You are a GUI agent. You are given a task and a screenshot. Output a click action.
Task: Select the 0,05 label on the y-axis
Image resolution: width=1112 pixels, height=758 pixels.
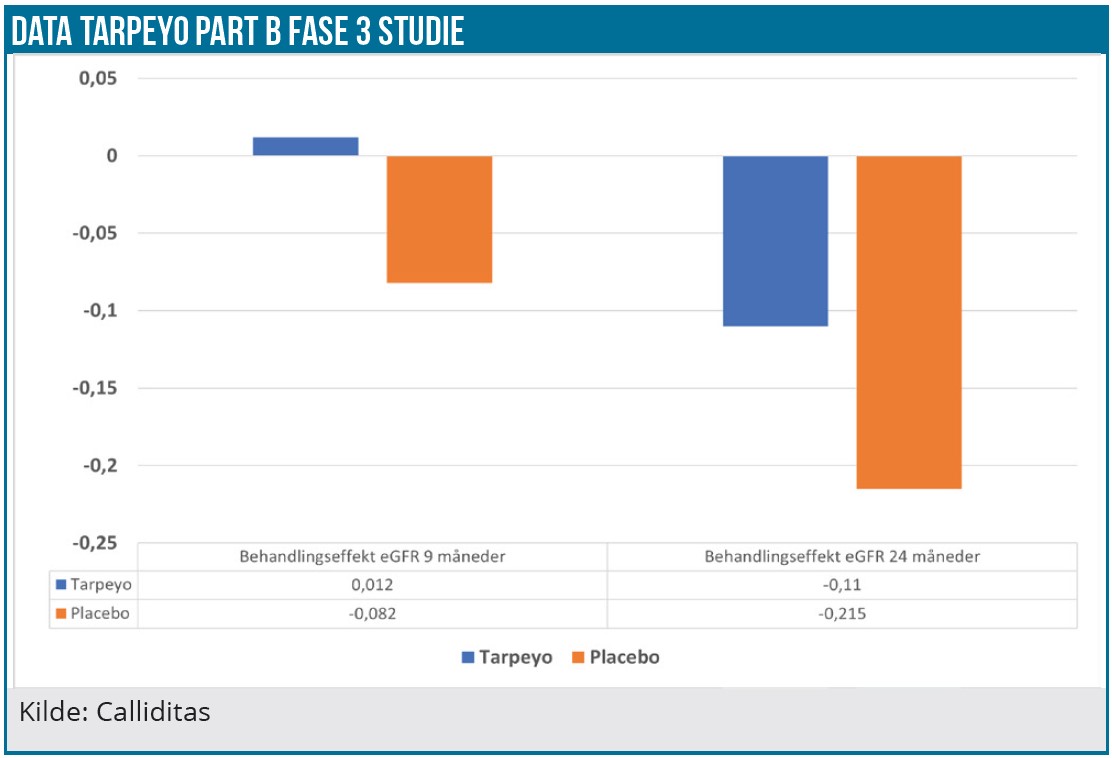click(97, 78)
